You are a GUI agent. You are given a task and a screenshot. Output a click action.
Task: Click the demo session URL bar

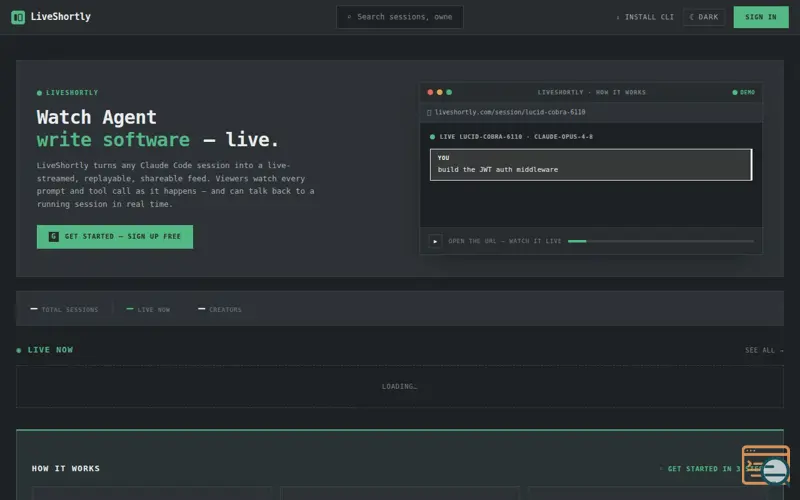591,112
